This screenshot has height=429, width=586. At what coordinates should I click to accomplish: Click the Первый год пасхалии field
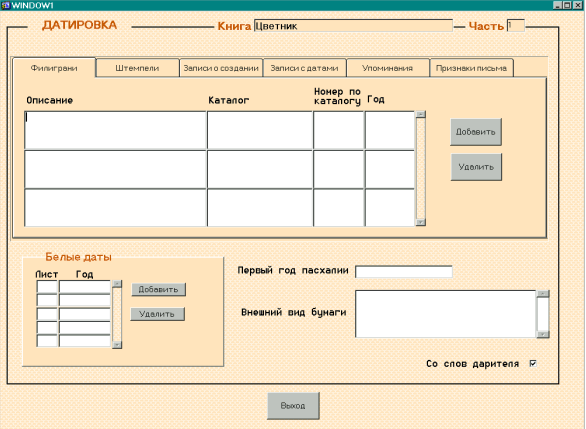(404, 272)
